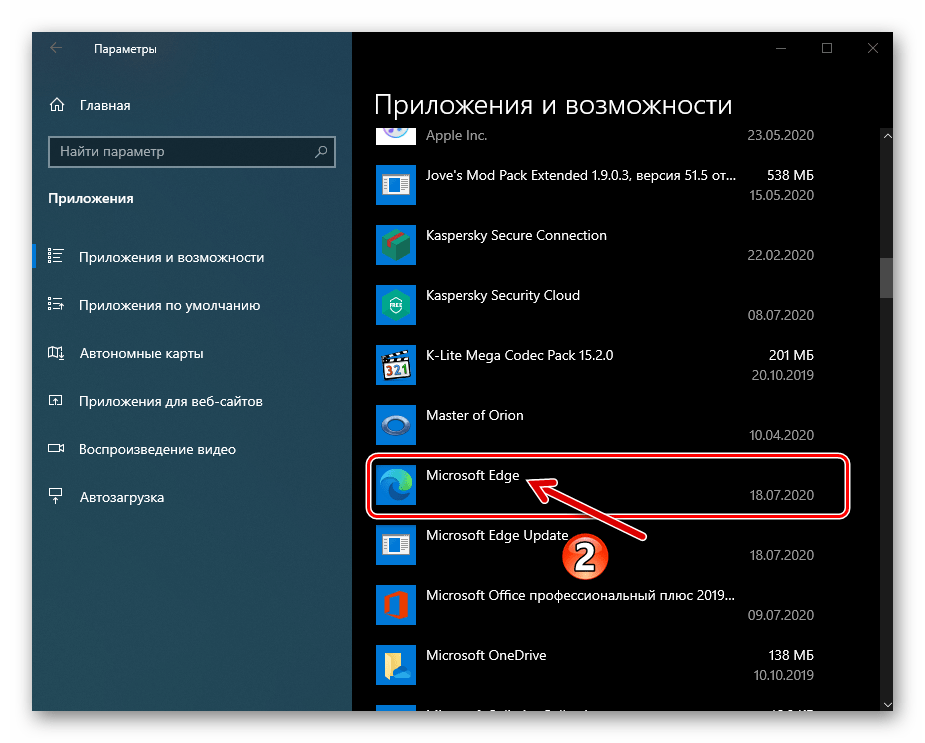Click the Apple Inc. app icon
Viewport: 925px width, 743px height.
click(x=396, y=136)
